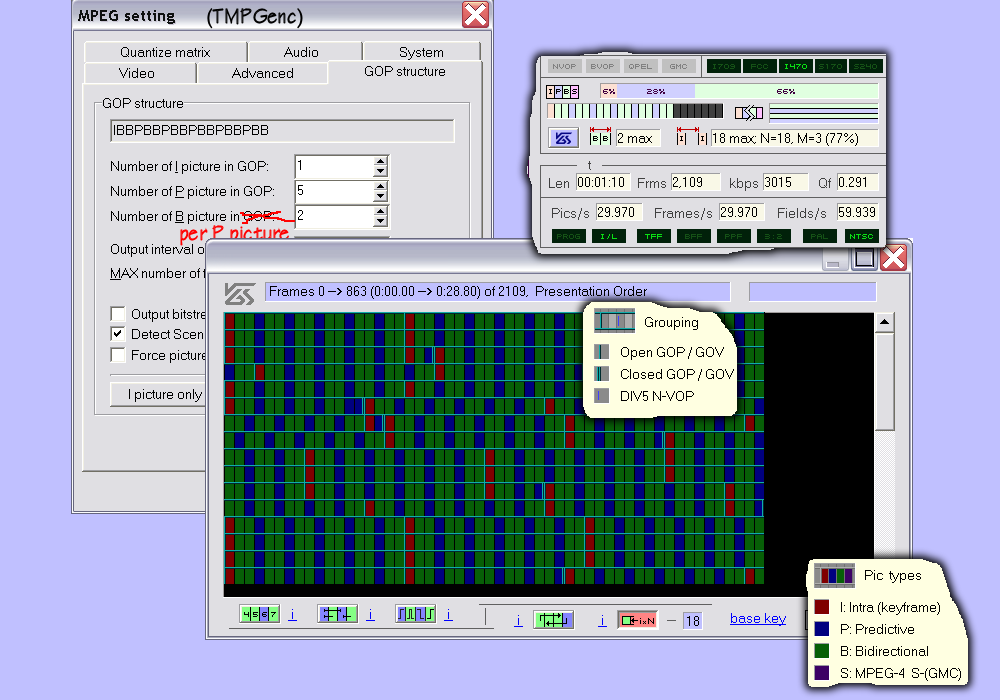Increase Number of P picture in GOP
This screenshot has height=700, width=1000.
pyautogui.click(x=380, y=186)
